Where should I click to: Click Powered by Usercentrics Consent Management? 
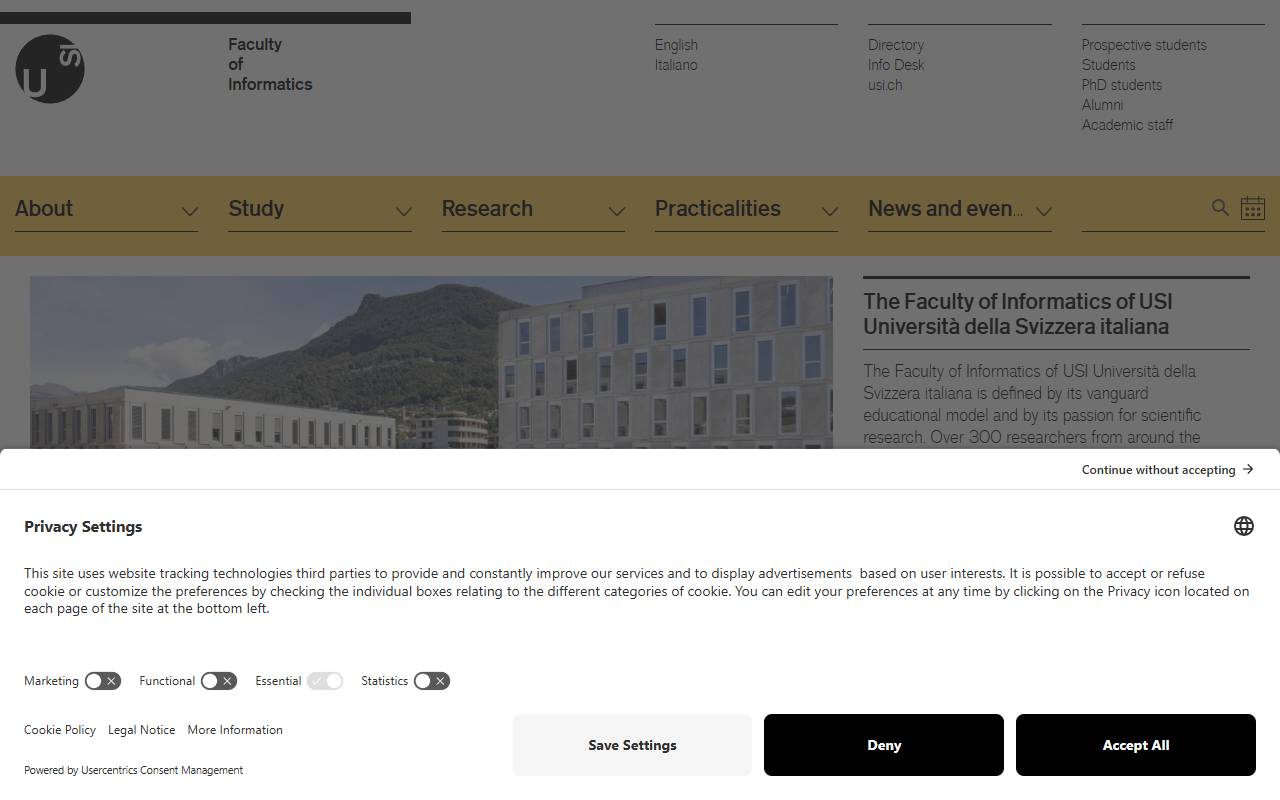point(133,770)
